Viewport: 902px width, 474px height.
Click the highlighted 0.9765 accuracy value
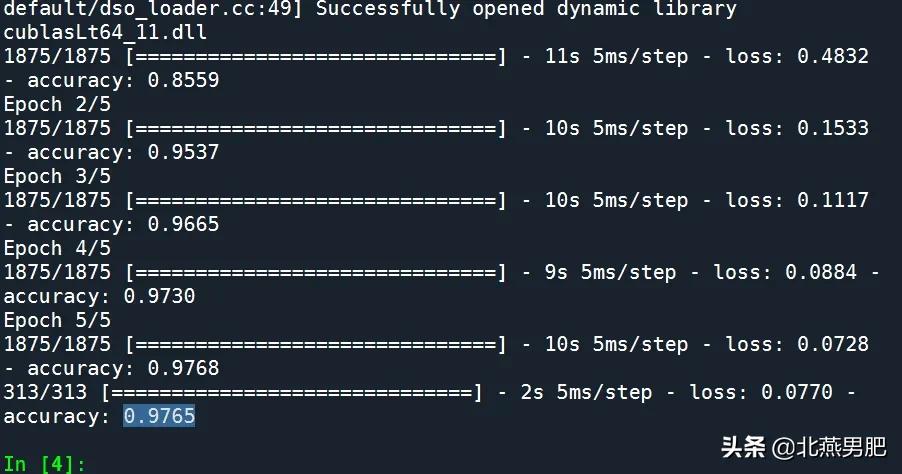coord(159,416)
